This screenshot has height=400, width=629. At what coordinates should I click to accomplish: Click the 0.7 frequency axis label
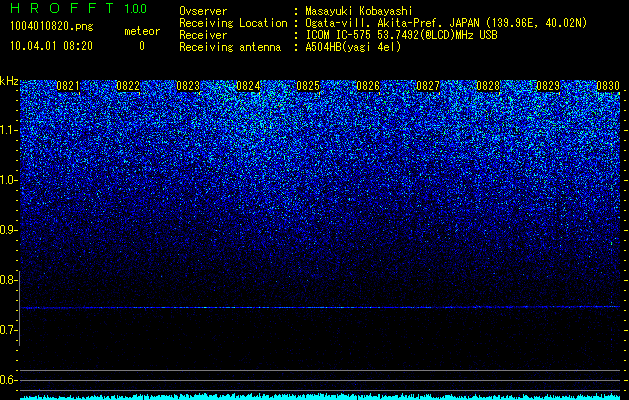tap(8, 330)
